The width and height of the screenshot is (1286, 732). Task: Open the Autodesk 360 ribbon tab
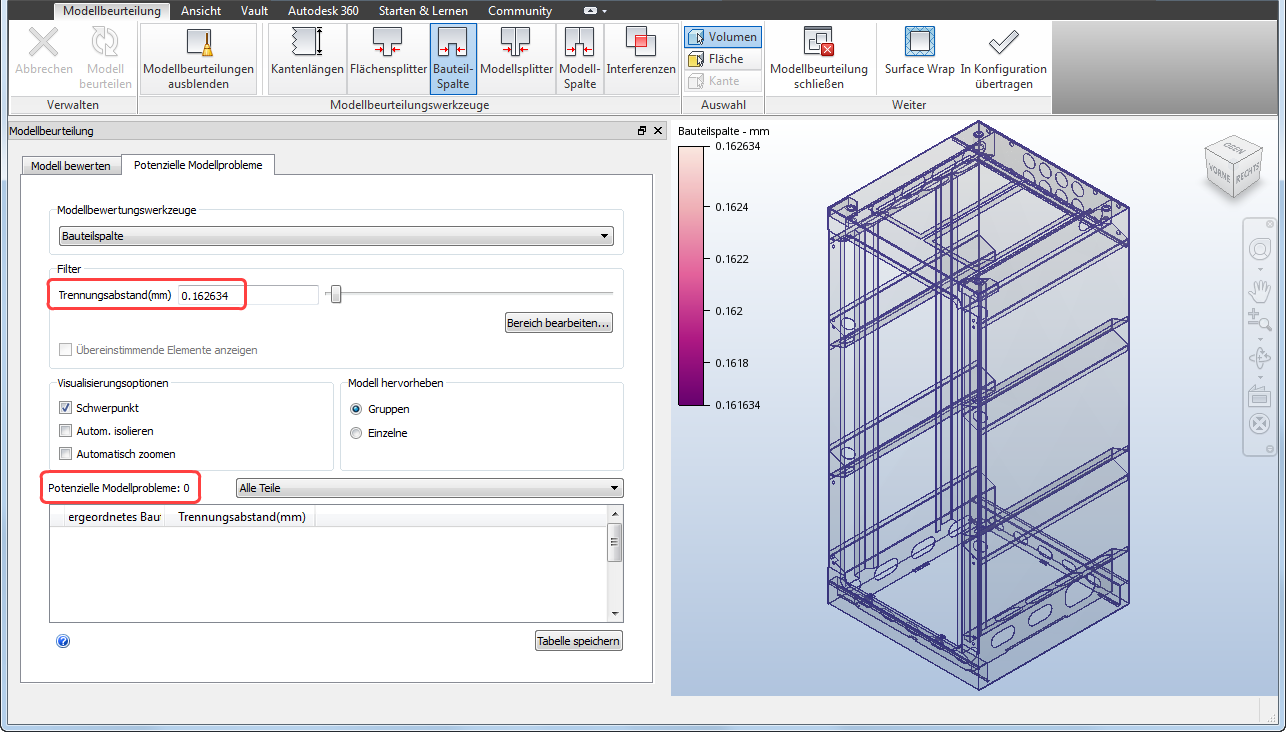pyautogui.click(x=323, y=11)
